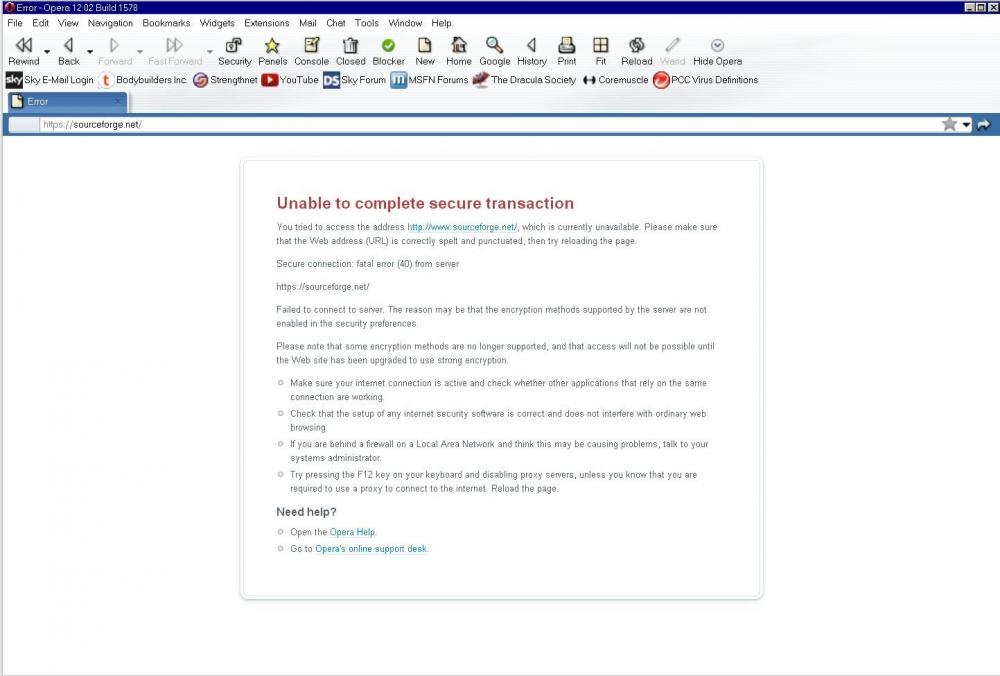The image size is (1000, 676).
Task: Click the bookmark star in address bar
Action: click(949, 124)
